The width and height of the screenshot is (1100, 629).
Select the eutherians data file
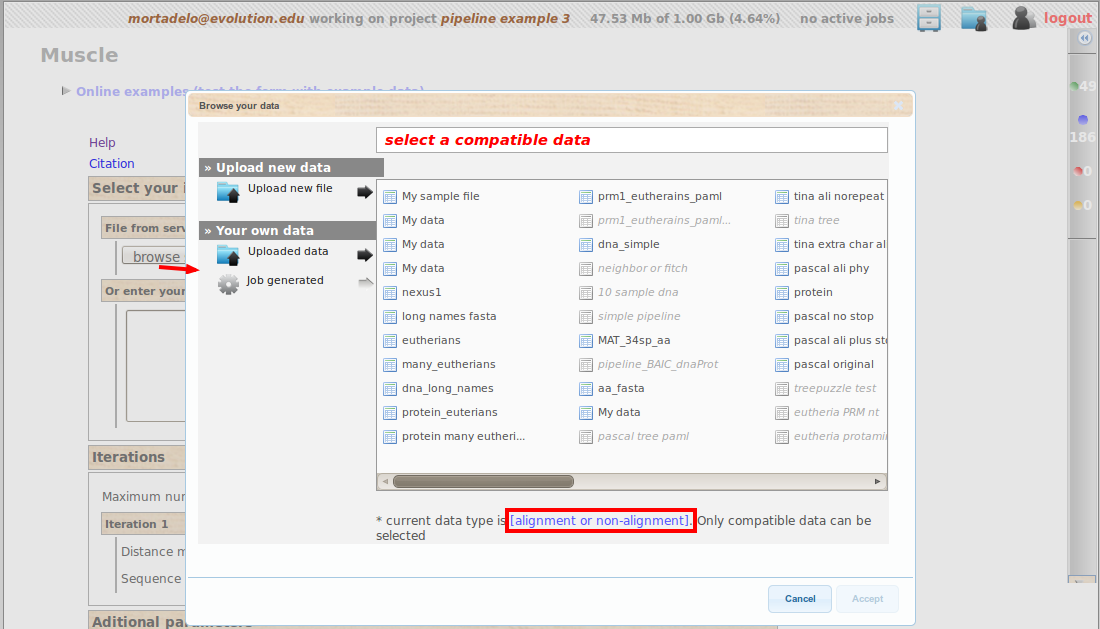[x=431, y=340]
